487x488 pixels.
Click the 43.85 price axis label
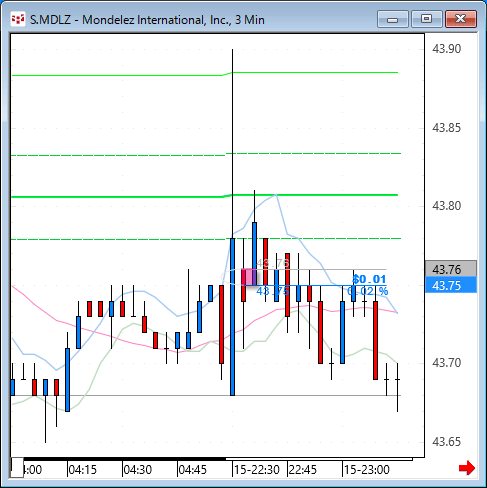point(447,128)
